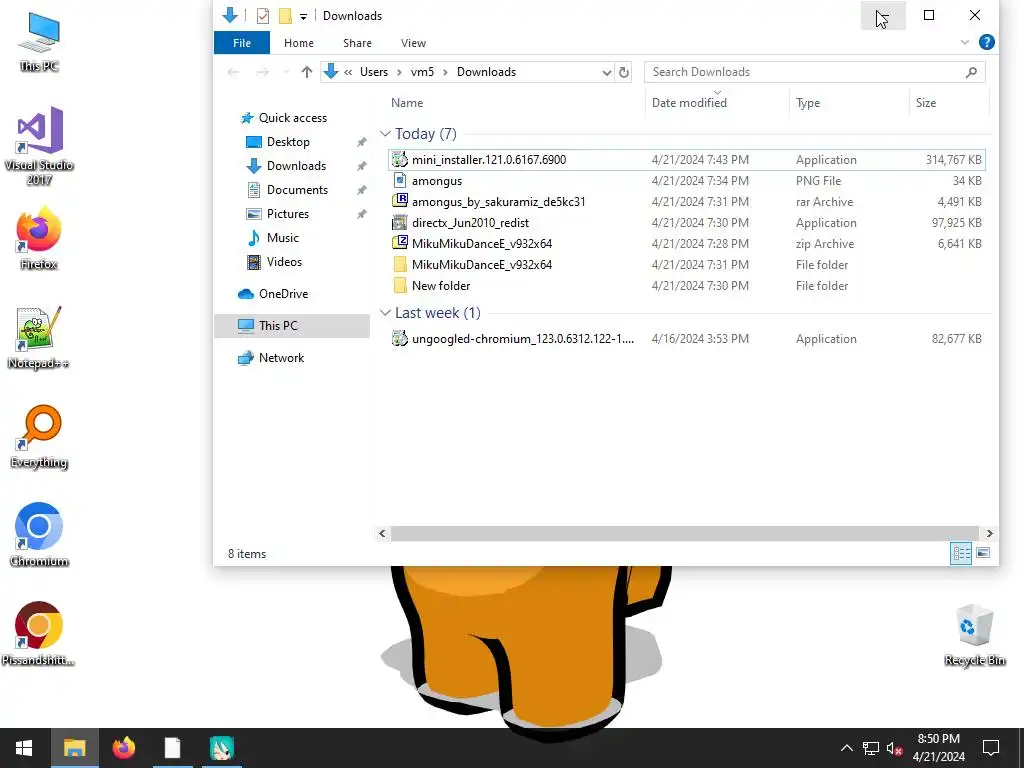
Task: Open Videos in navigation pane
Action: point(284,262)
